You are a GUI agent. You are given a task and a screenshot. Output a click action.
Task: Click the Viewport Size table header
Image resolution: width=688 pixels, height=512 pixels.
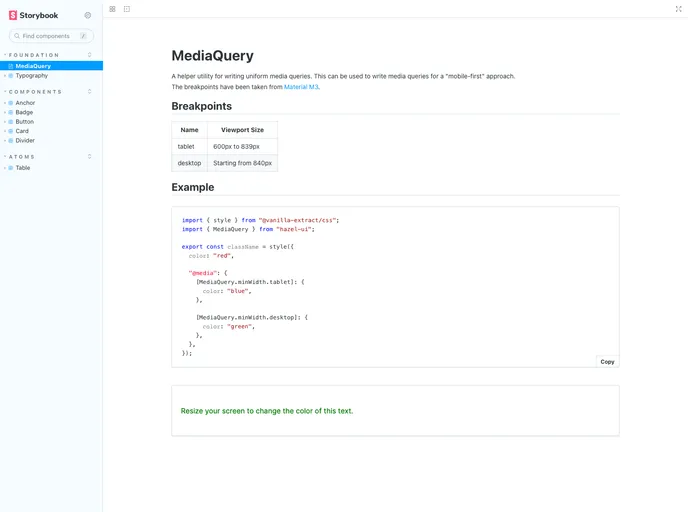(242, 130)
